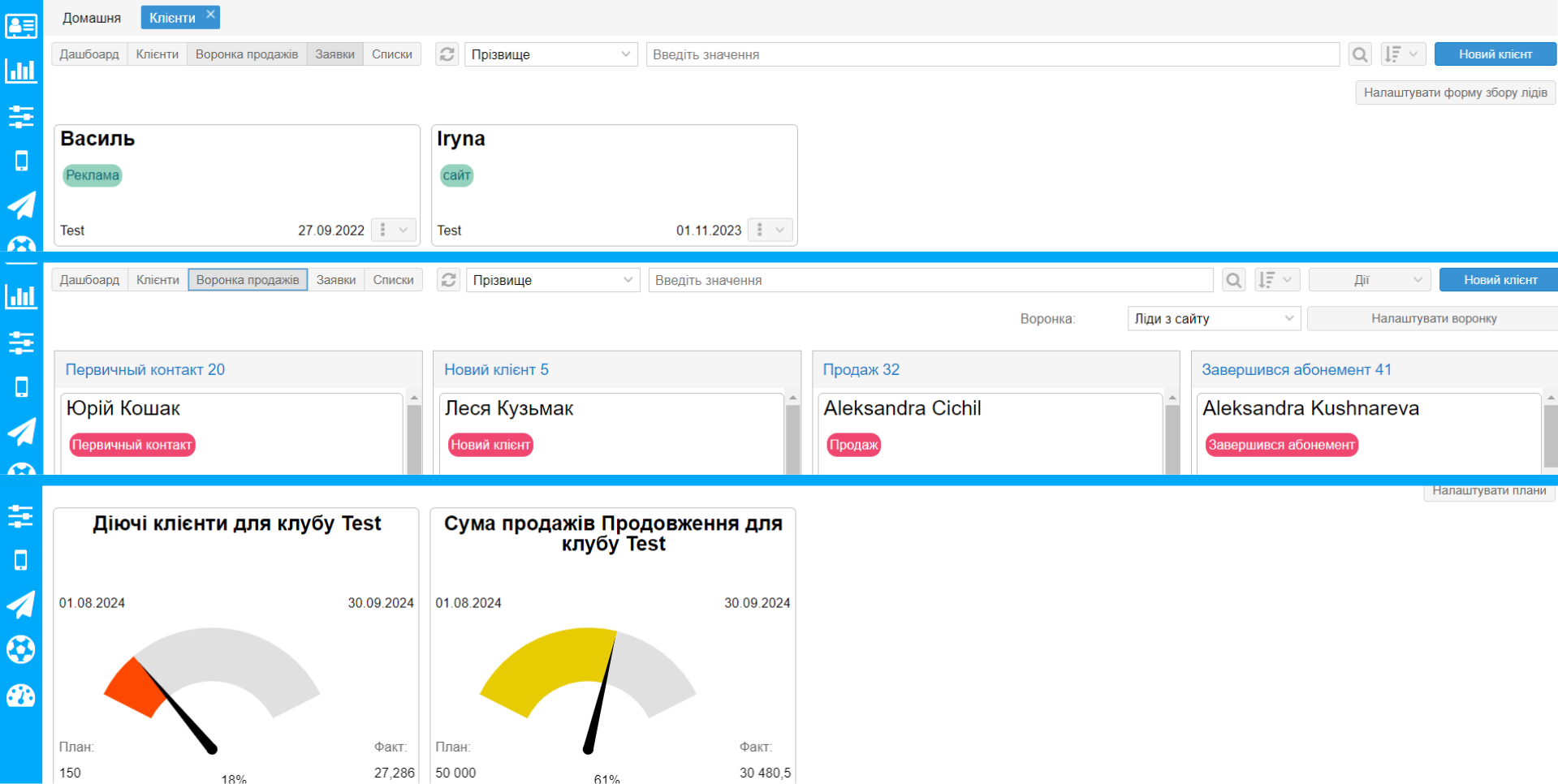This screenshot has height=784, width=1558.
Task: Open three-dot menu on the Iryna card
Action: pyautogui.click(x=760, y=230)
